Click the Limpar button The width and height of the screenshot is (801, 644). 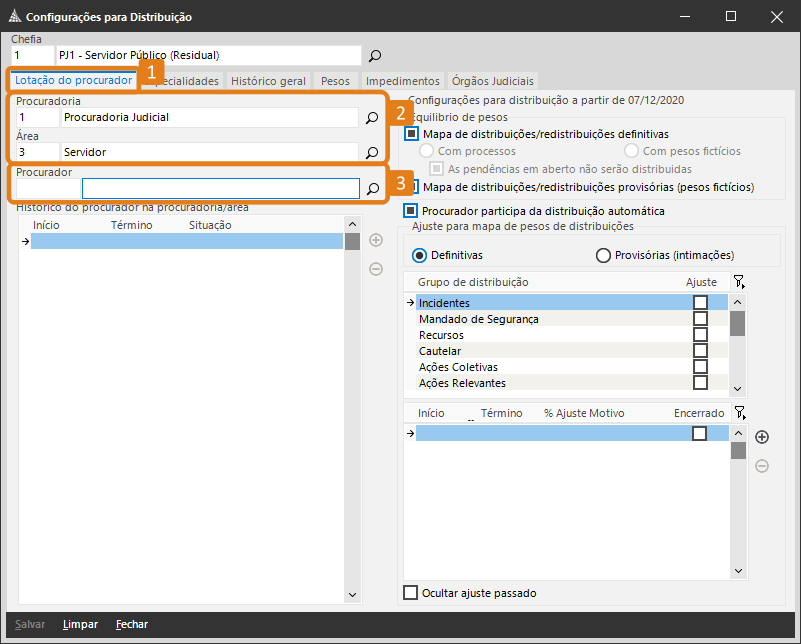[x=80, y=624]
